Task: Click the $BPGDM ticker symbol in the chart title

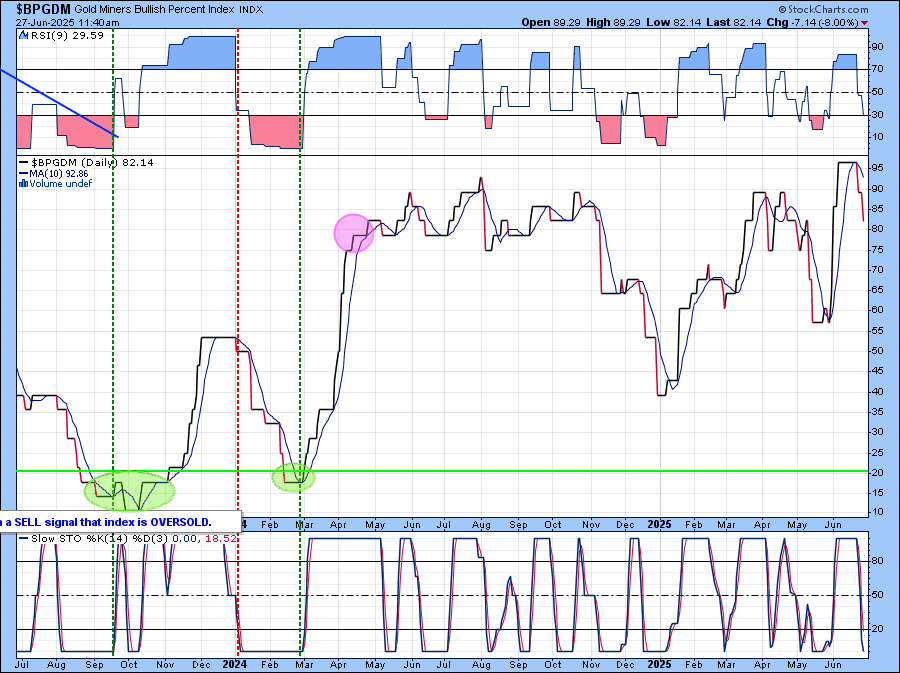Action: (x=36, y=8)
